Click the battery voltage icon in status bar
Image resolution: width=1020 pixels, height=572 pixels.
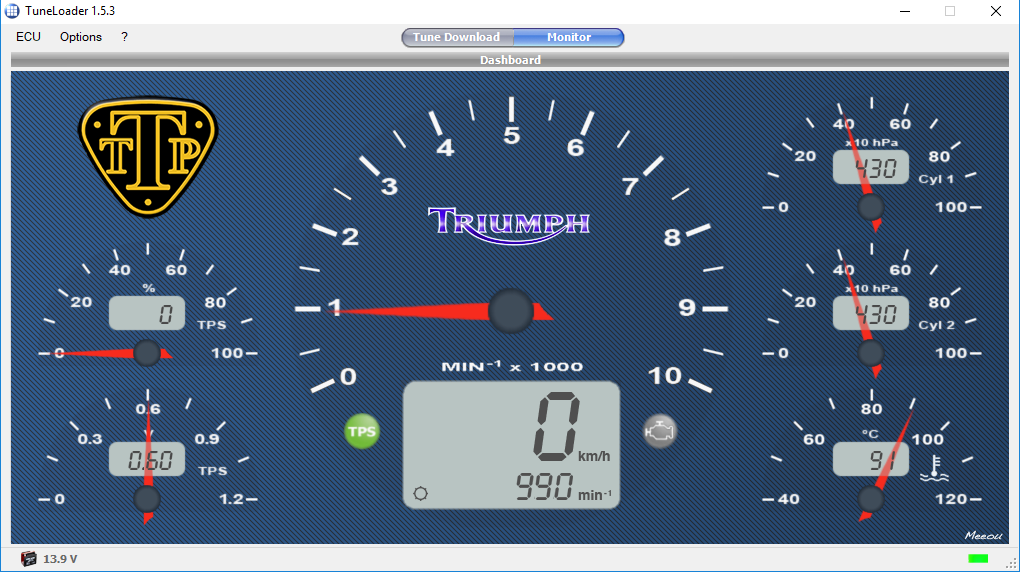point(28,559)
